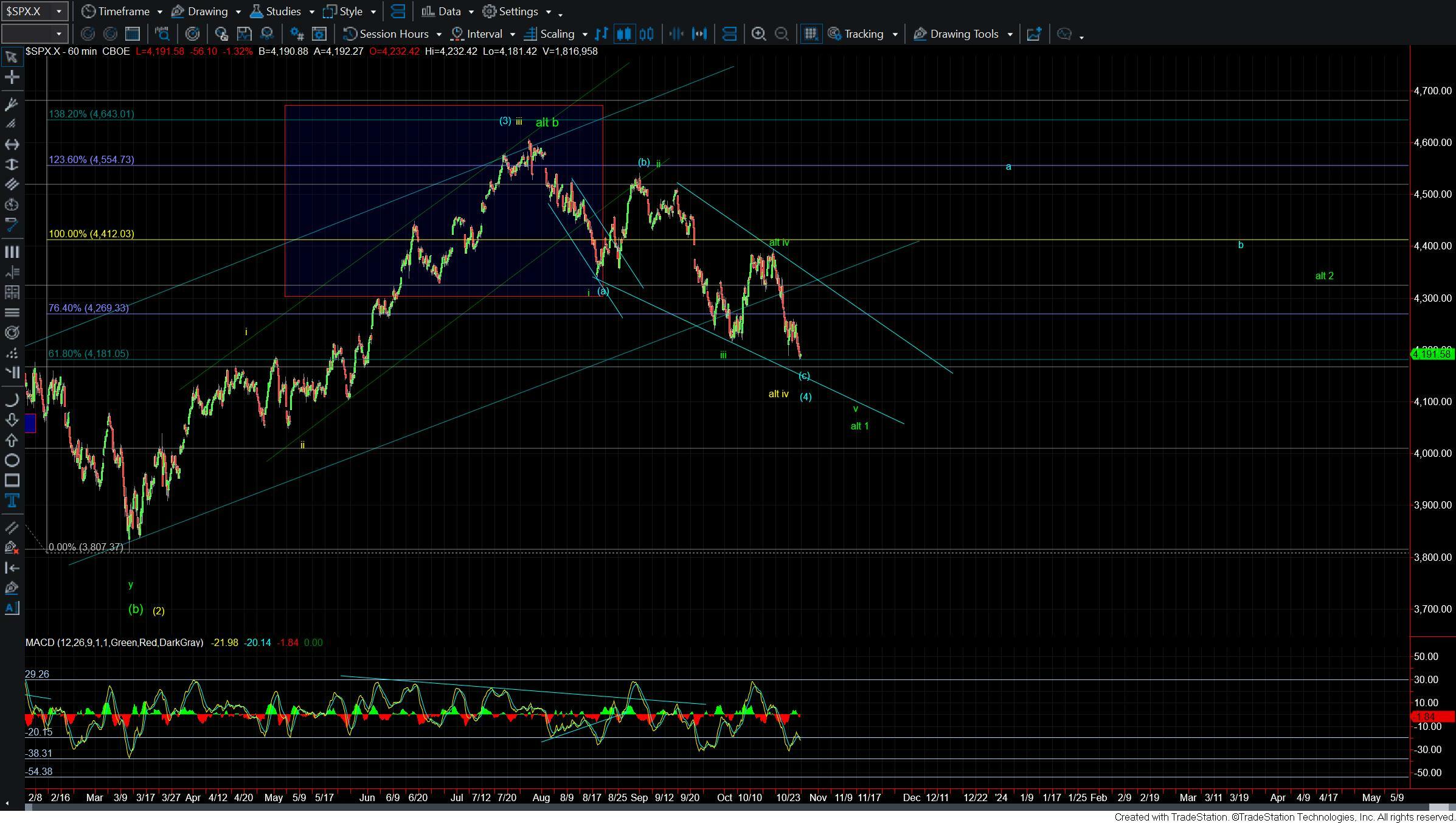Toggle the data tip grid button
The height and width of the screenshot is (823, 1456).
[x=811, y=34]
